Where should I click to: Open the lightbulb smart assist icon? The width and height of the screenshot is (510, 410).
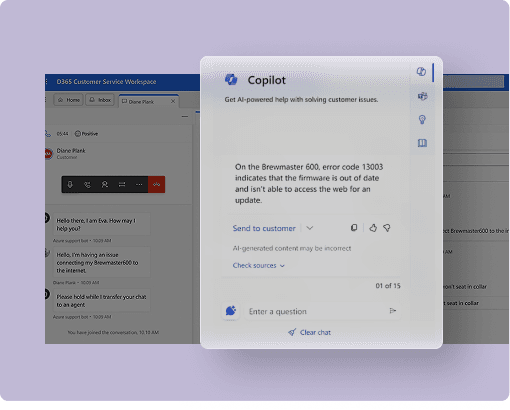pos(422,120)
